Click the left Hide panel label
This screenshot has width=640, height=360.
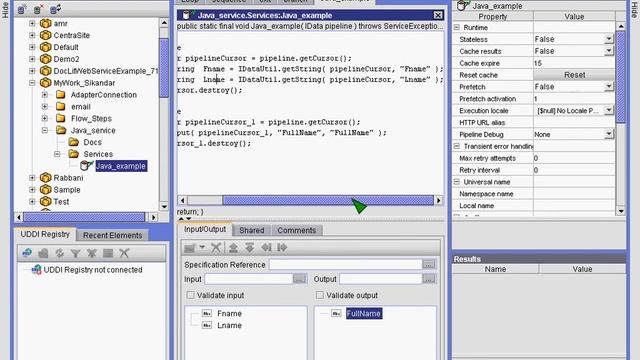(5, 10)
